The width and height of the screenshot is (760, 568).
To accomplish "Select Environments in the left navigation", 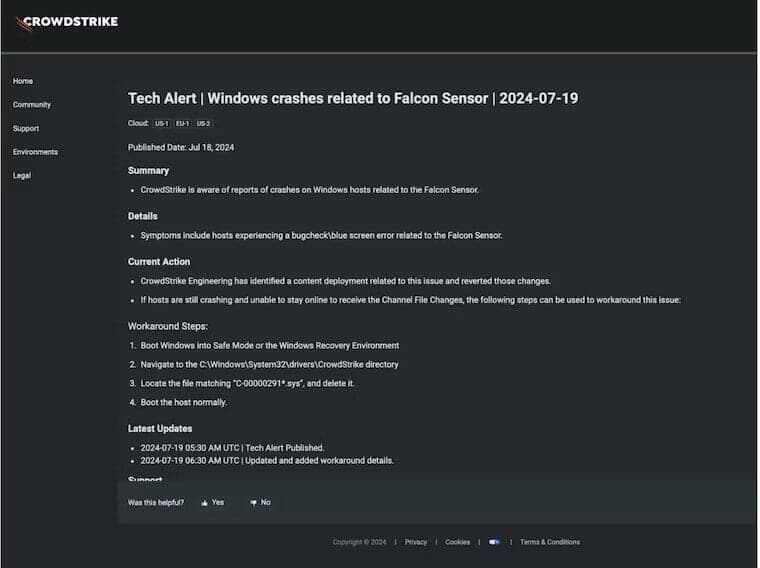I will click(35, 152).
